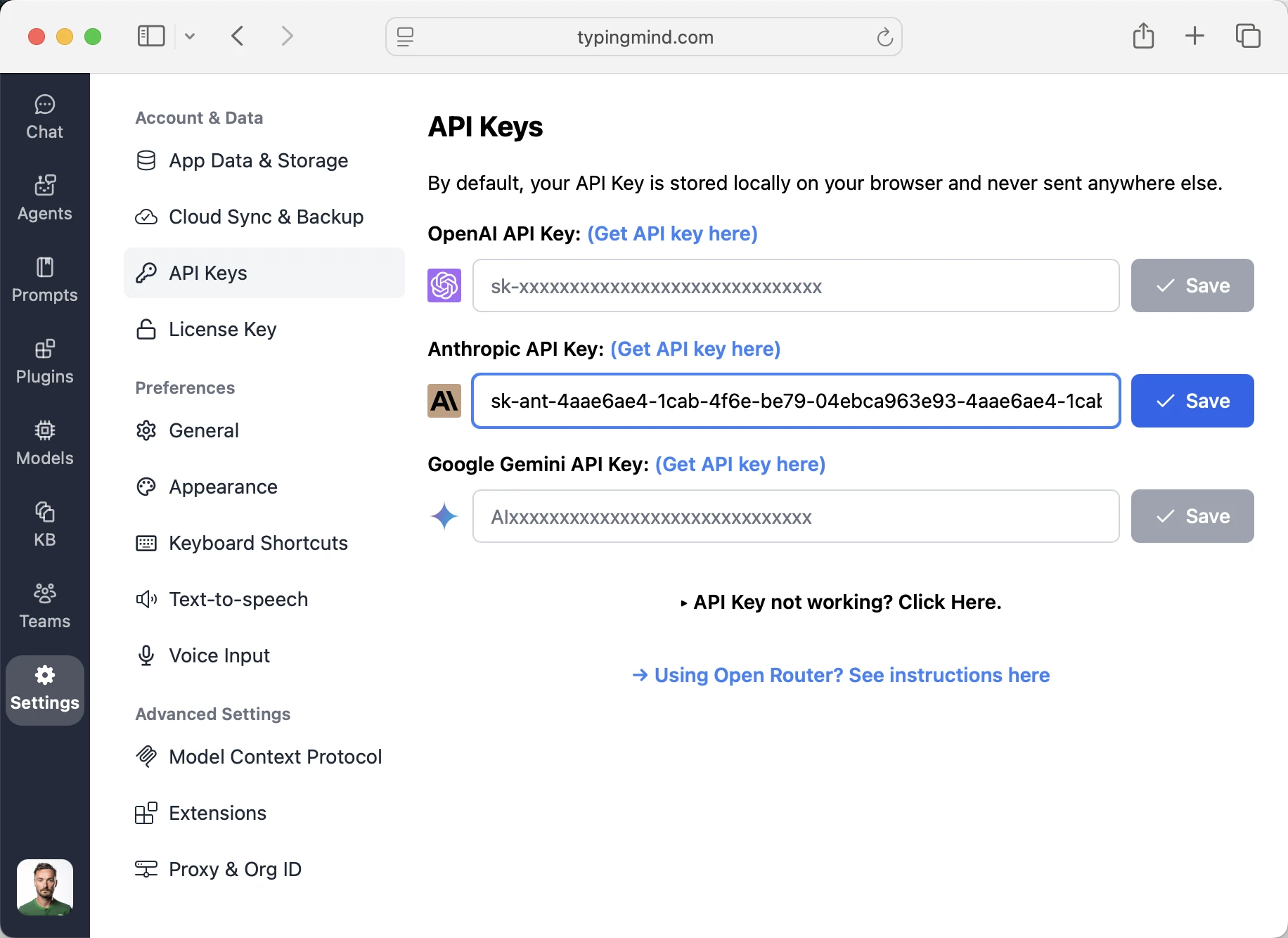Open the Plugins section
This screenshot has height=938, width=1288.
(x=44, y=361)
